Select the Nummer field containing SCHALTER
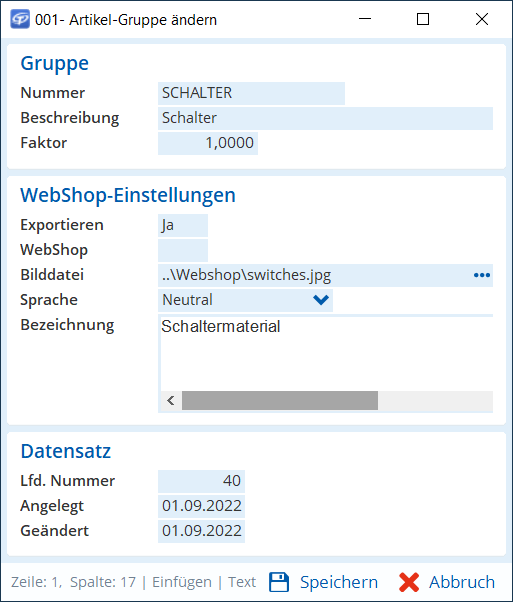The width and height of the screenshot is (513, 602). [x=252, y=93]
